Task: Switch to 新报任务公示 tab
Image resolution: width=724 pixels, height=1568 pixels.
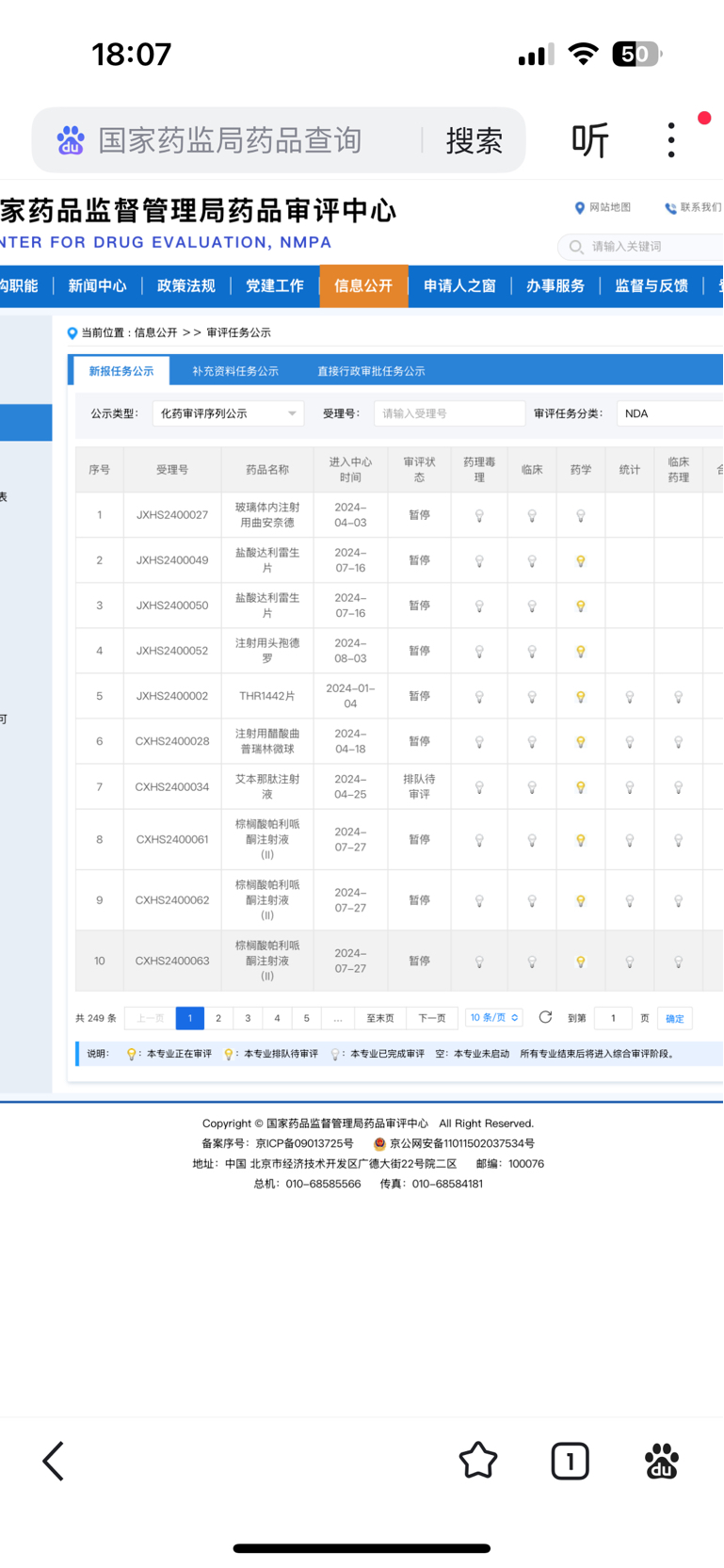Action: click(x=121, y=371)
